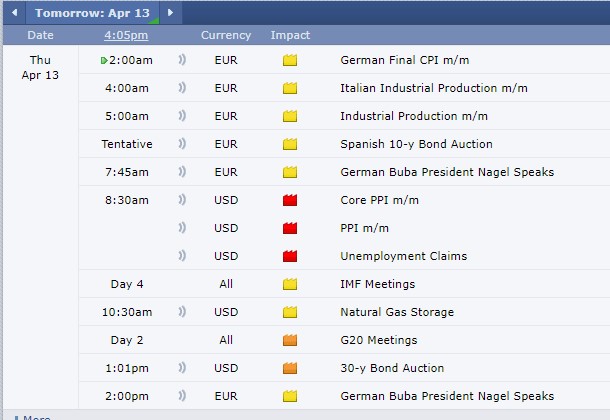The image size is (610, 420).
Task: Go to previous day using left arrow
Action: point(15,13)
